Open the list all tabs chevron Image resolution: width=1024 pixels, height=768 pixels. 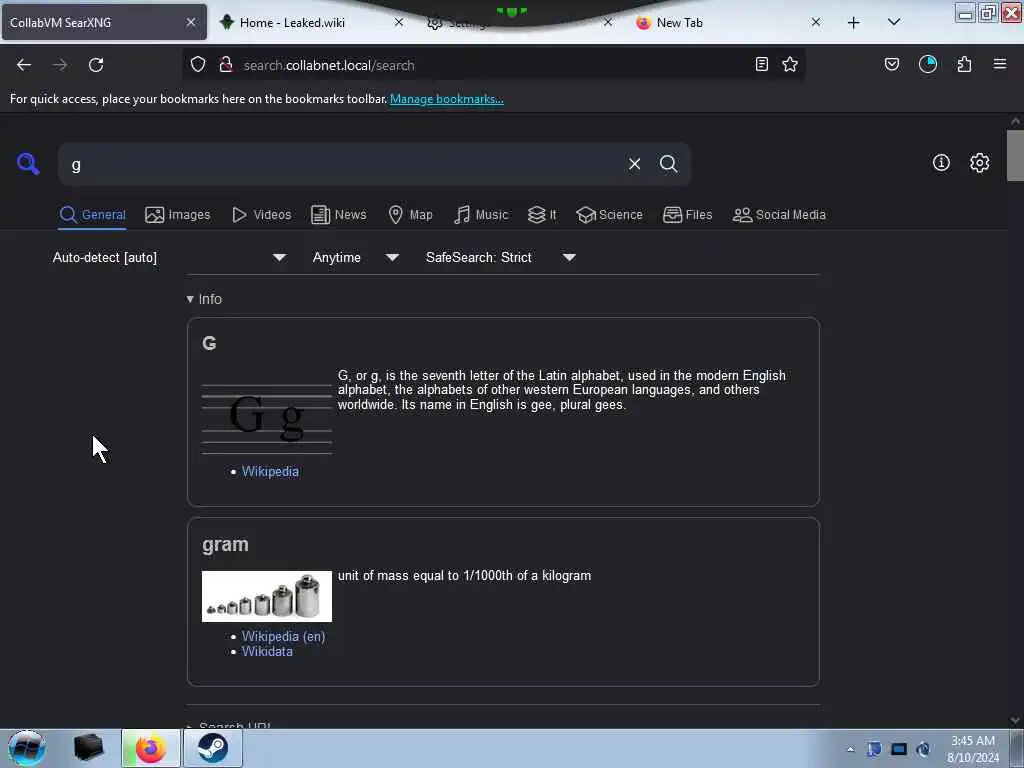(894, 22)
